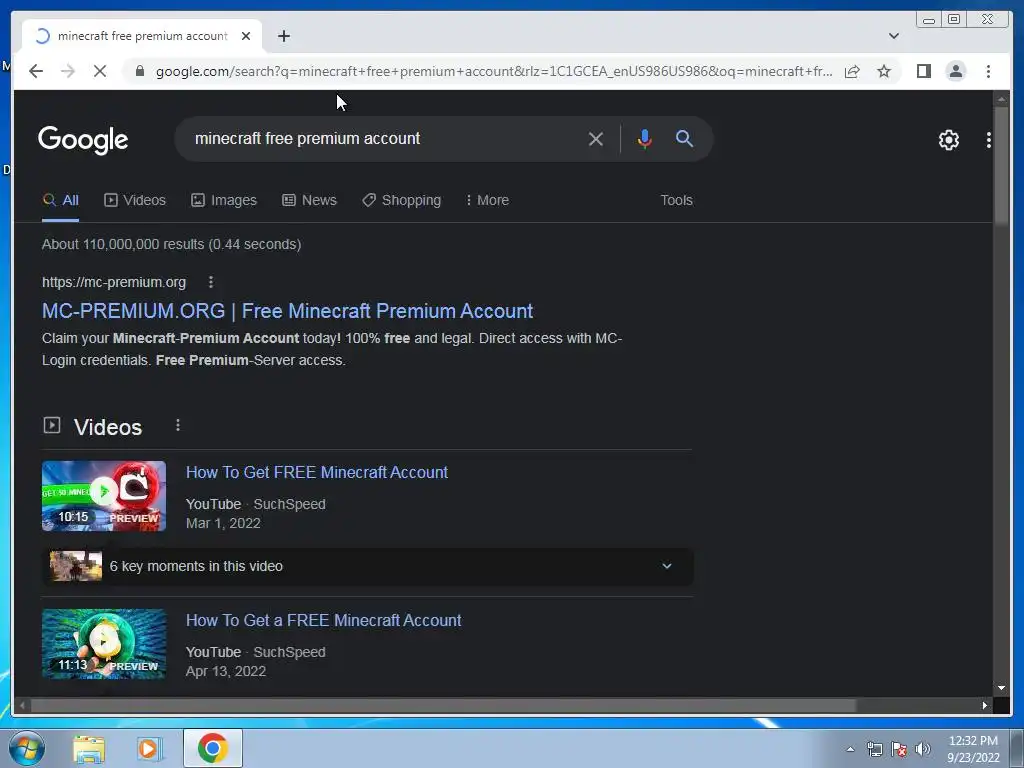Image resolution: width=1024 pixels, height=768 pixels.
Task: Click the Google search magnifier button
Action: [x=684, y=138]
